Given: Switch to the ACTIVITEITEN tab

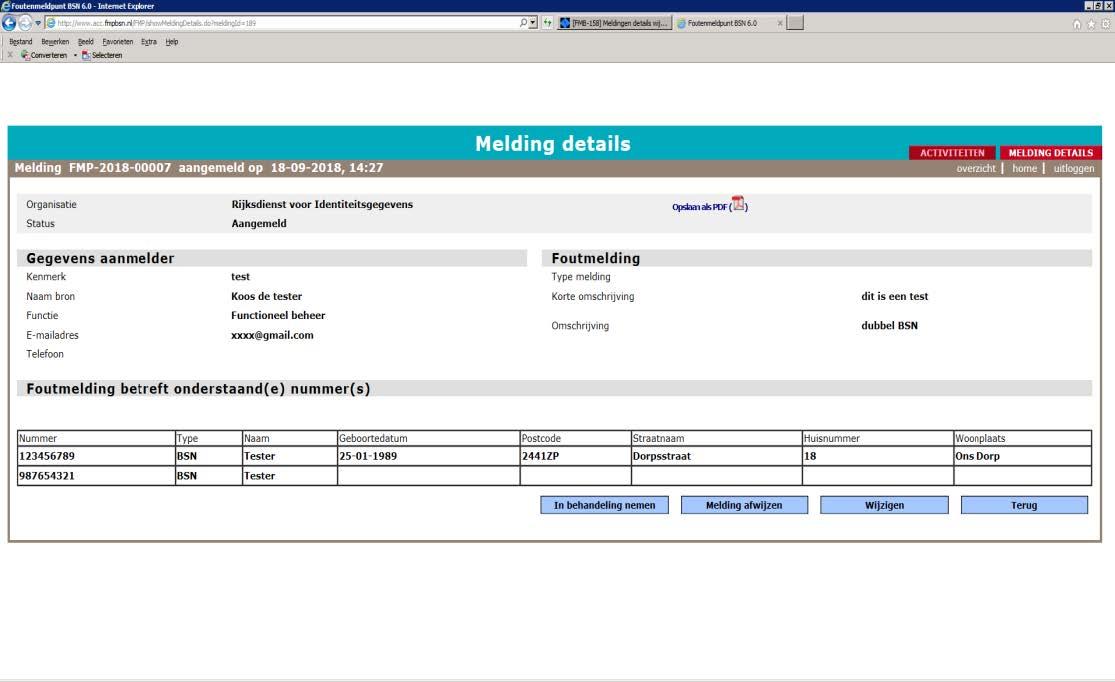Looking at the screenshot, I should pyautogui.click(x=952, y=153).
